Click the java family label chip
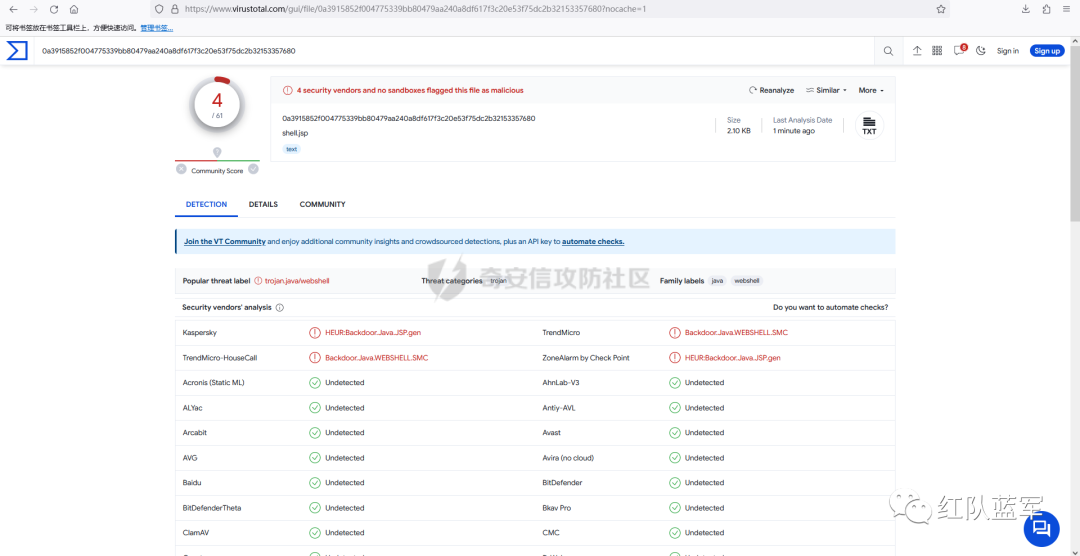 pos(718,281)
